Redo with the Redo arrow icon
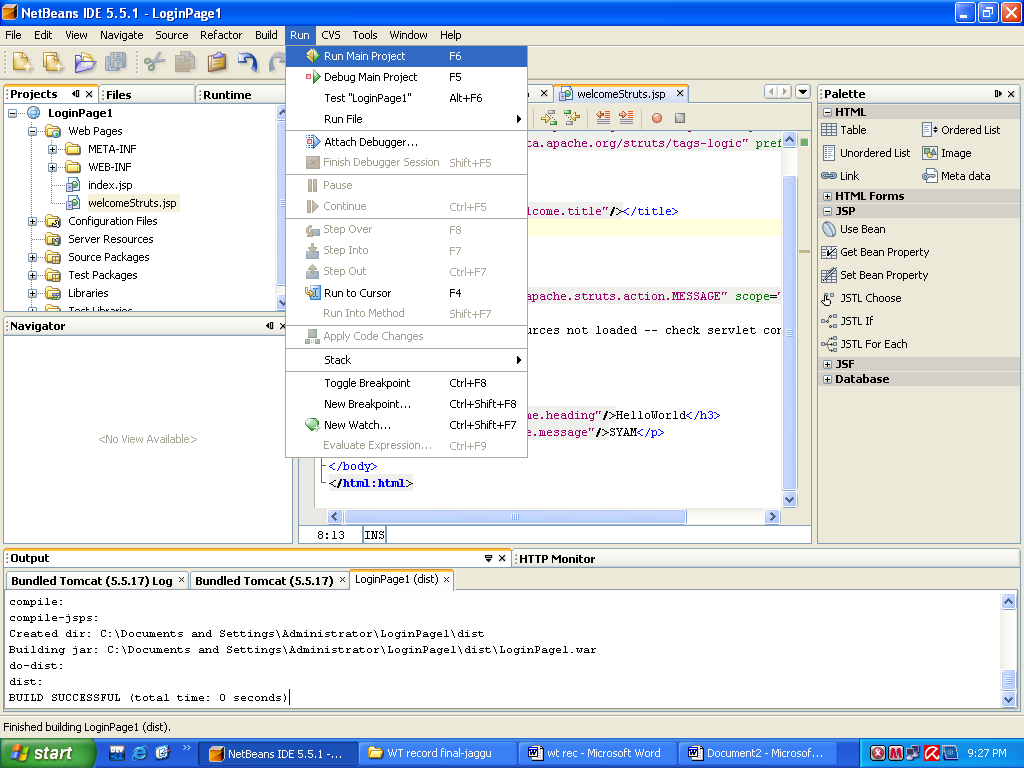The width and height of the screenshot is (1024, 768). pyautogui.click(x=278, y=62)
